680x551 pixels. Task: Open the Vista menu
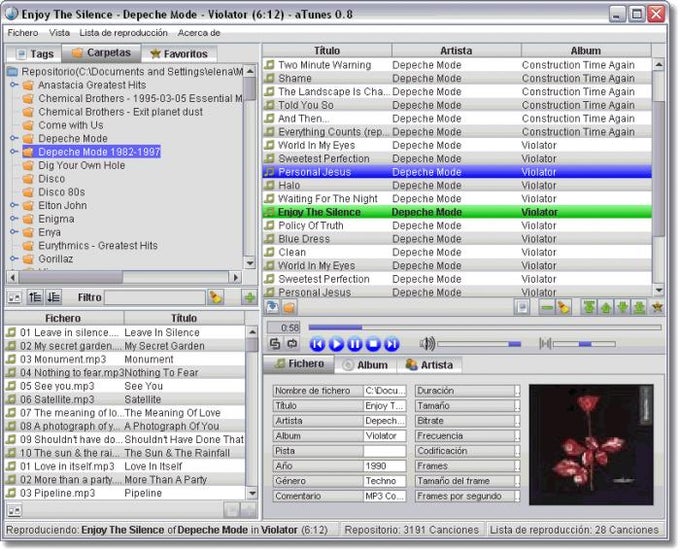(59, 33)
